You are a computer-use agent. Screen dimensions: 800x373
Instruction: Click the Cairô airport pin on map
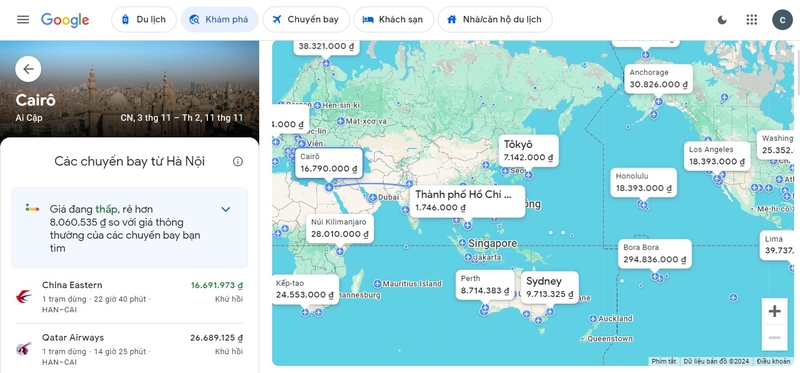[x=329, y=187]
